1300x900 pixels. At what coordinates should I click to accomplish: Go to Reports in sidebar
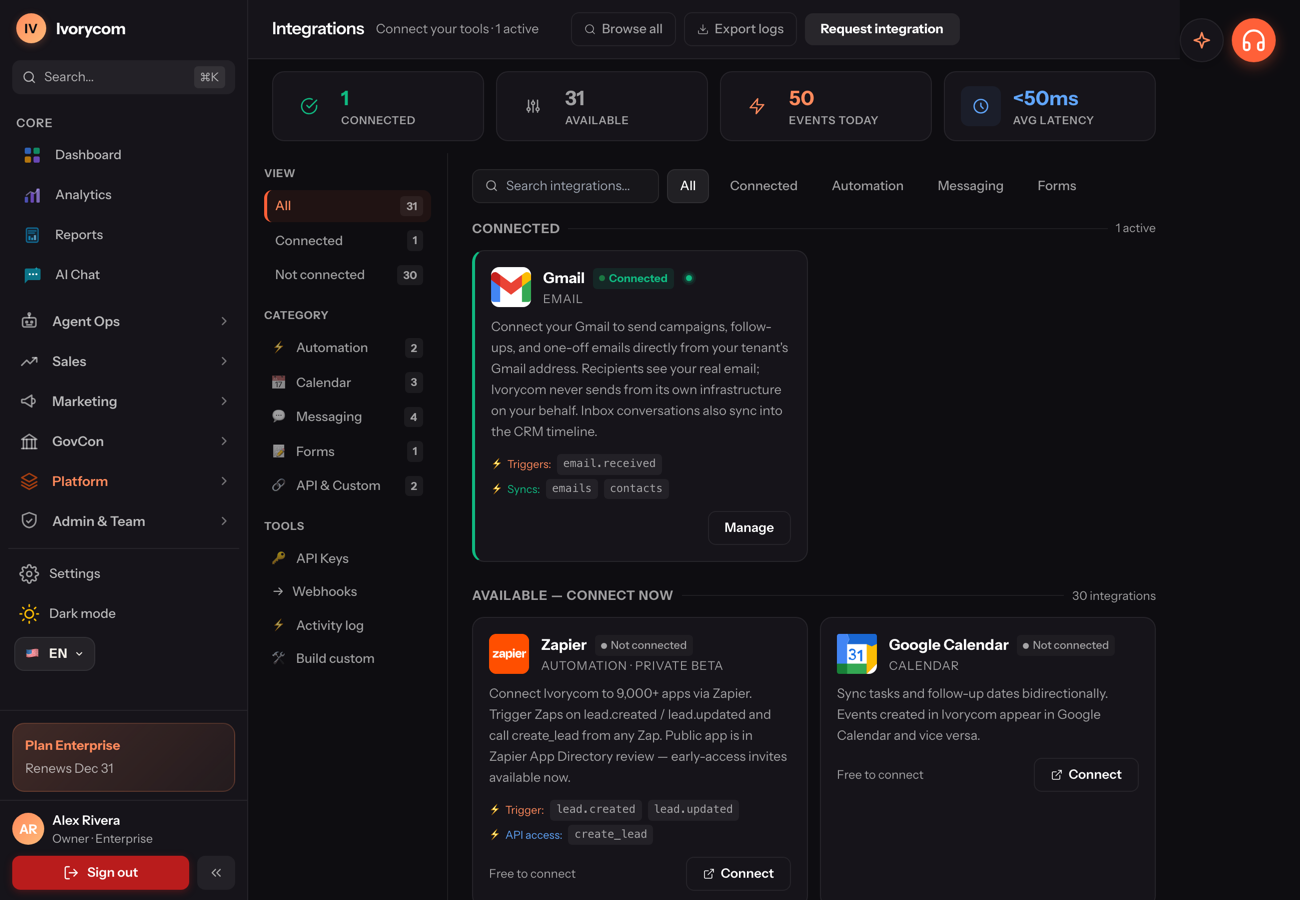pyautogui.click(x=124, y=235)
